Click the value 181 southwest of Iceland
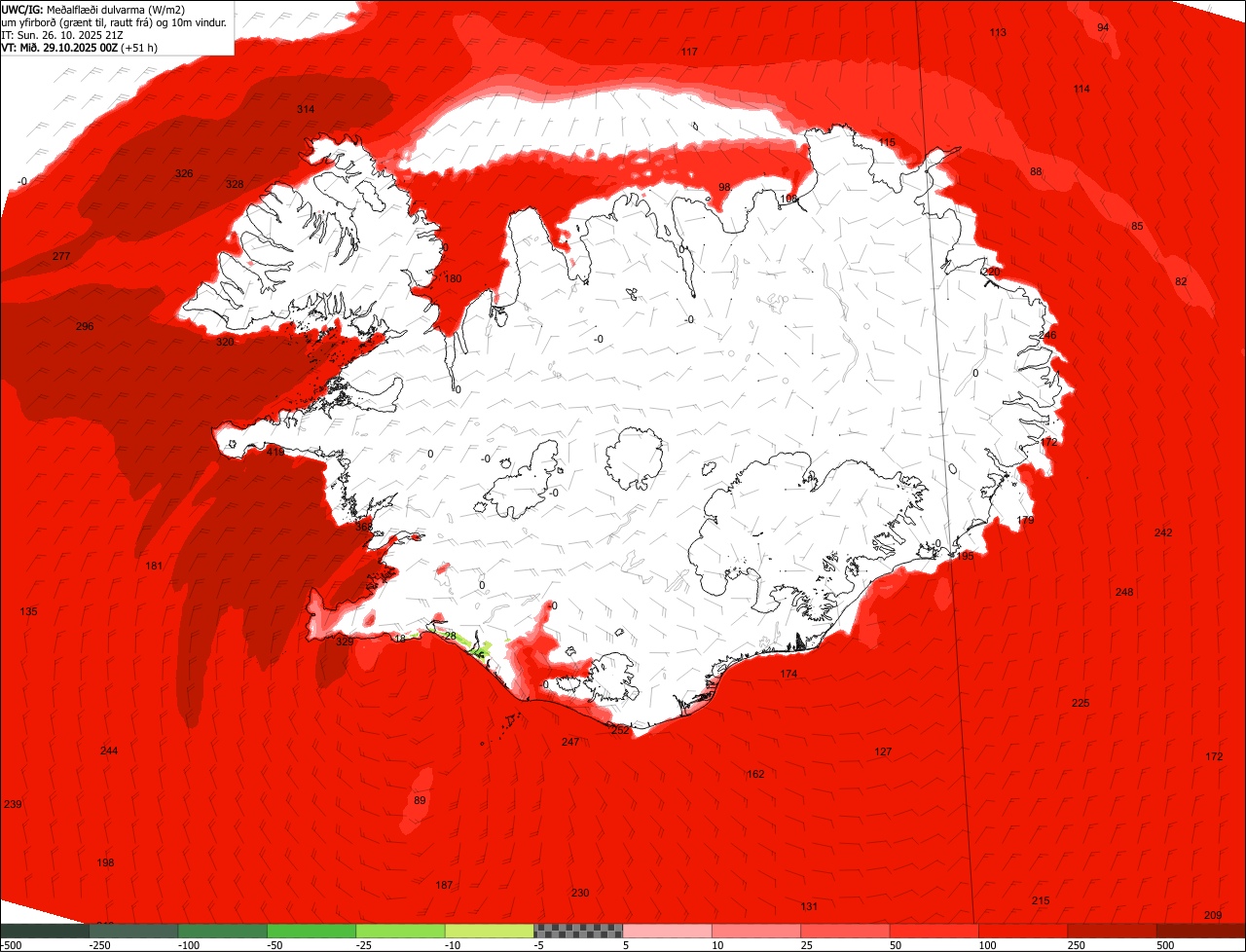 tap(154, 566)
